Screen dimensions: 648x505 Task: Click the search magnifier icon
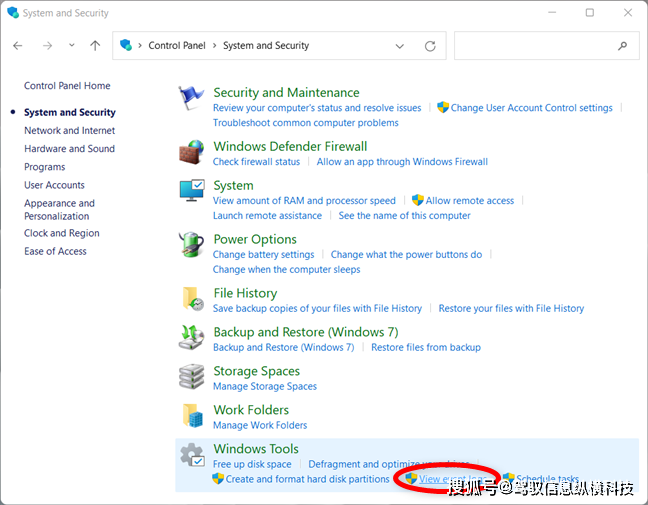(622, 46)
